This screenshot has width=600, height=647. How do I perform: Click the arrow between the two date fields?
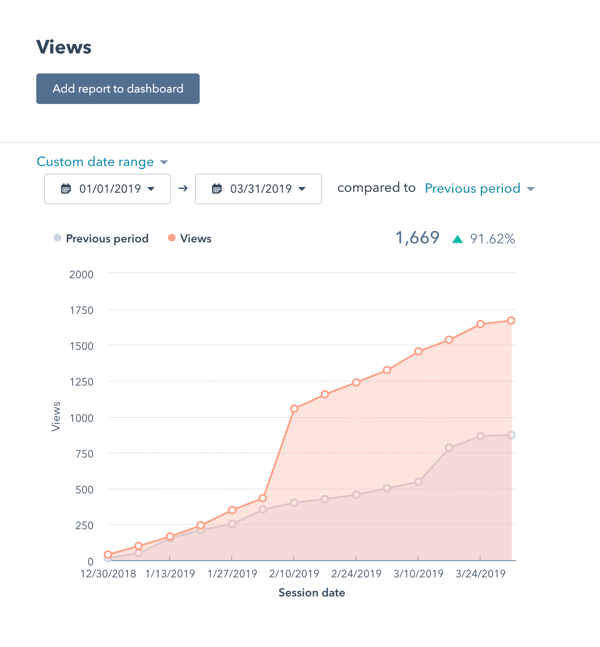click(x=183, y=188)
